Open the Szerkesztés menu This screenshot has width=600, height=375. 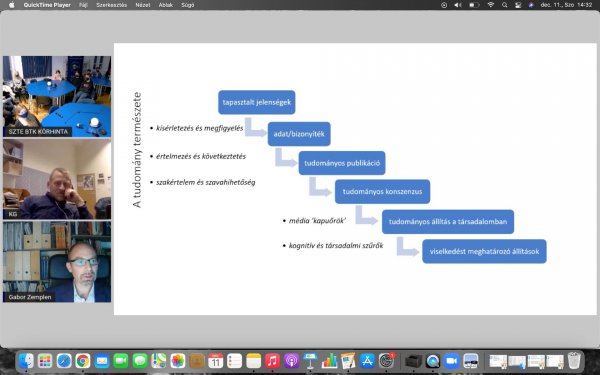tap(111, 5)
